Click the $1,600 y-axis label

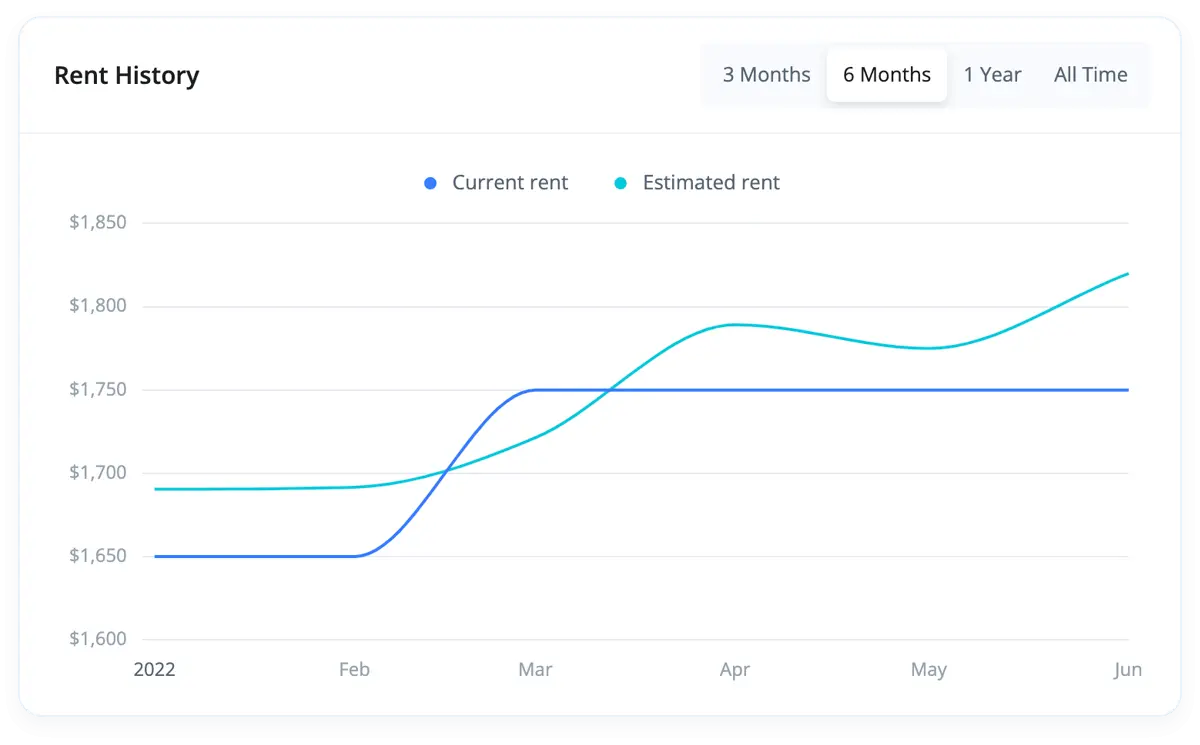(98, 640)
